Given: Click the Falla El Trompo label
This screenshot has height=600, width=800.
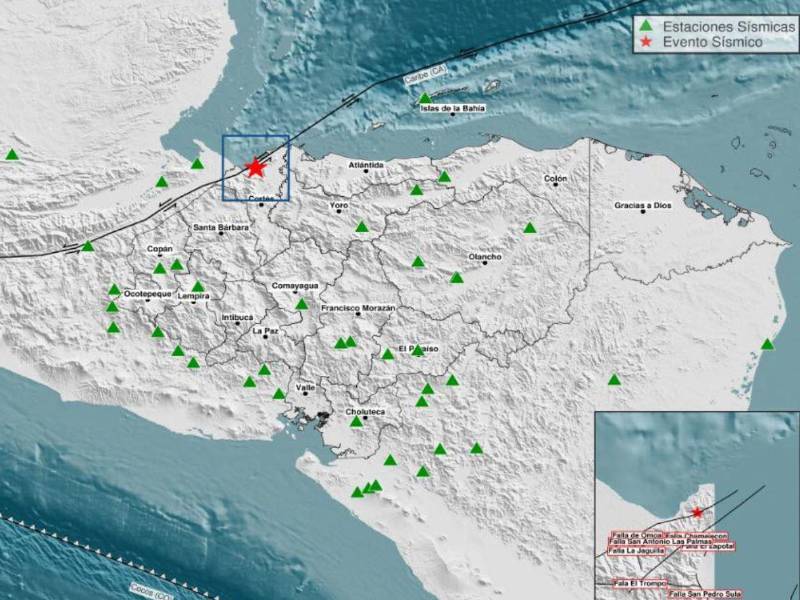Looking at the screenshot, I should coord(639,583).
